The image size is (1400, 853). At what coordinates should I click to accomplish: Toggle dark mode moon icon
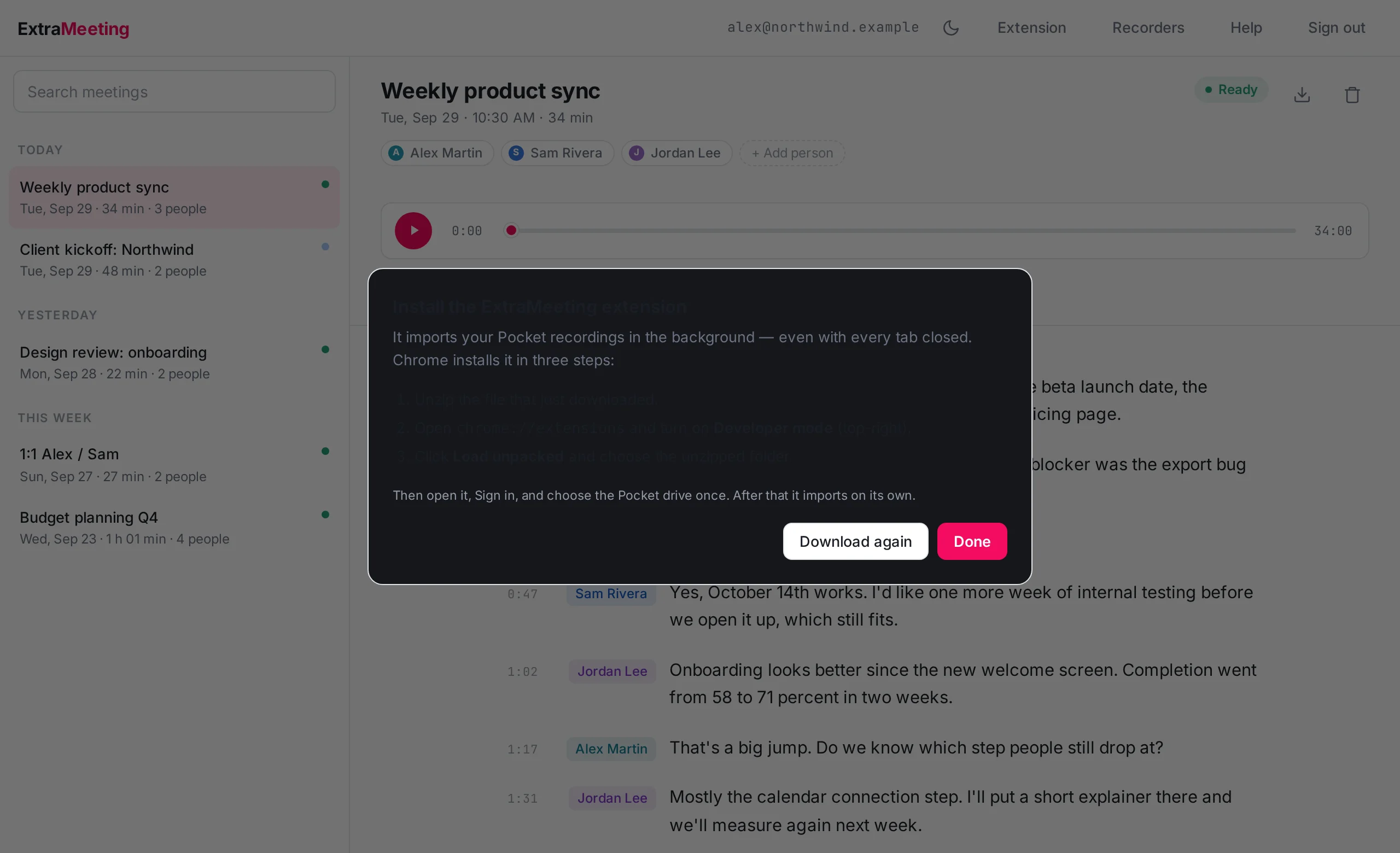pyautogui.click(x=950, y=28)
